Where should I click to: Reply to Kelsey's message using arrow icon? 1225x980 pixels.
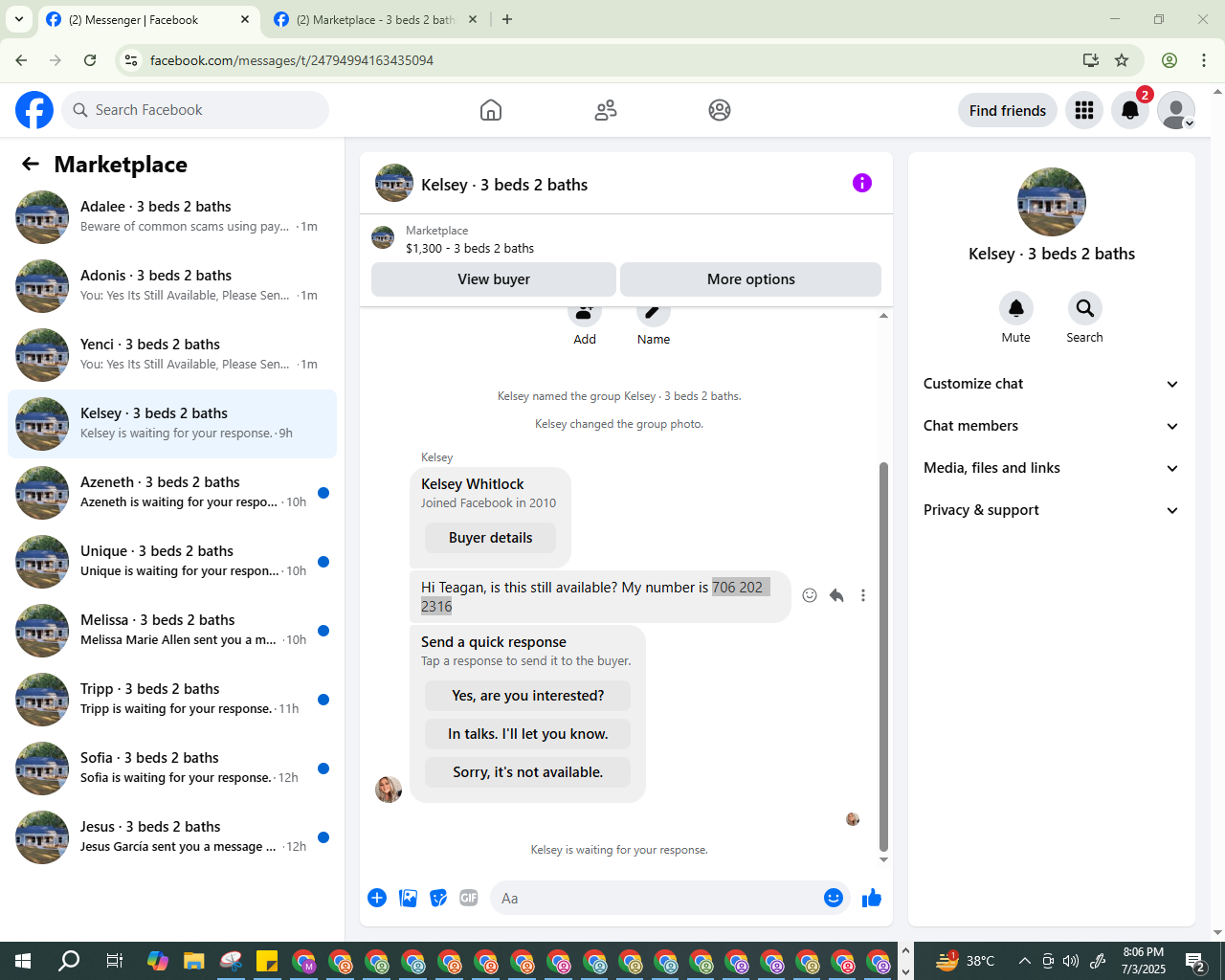click(836, 595)
